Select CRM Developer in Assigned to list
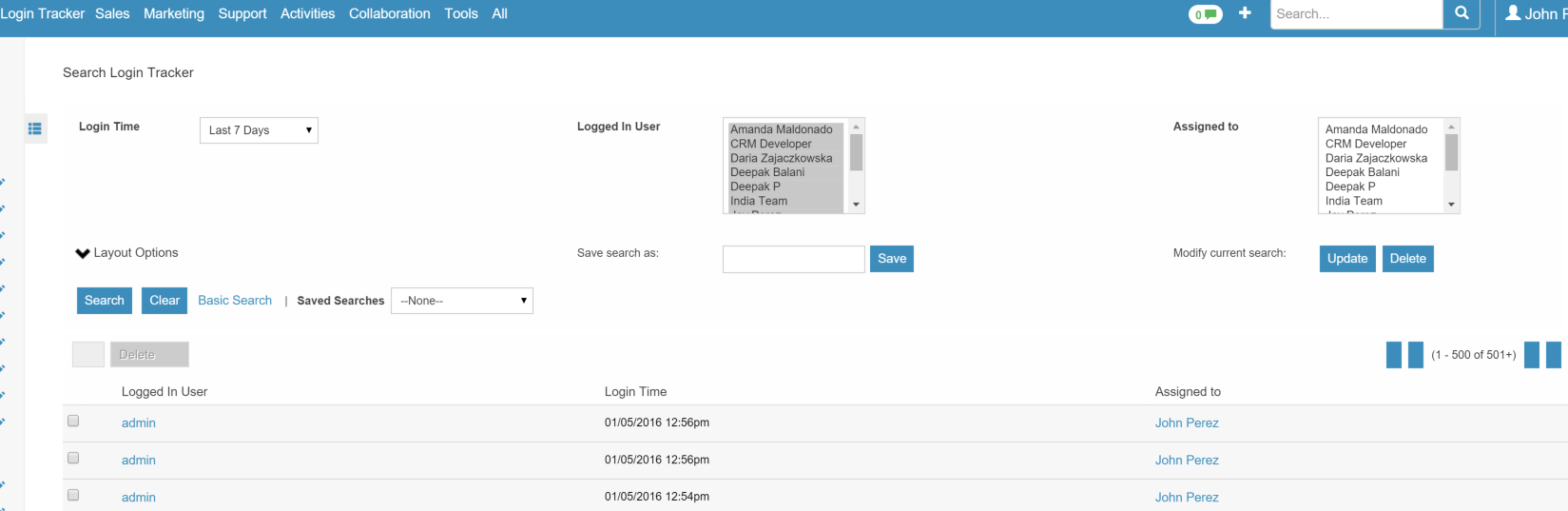Screen dimensions: 1568x511 point(1381,144)
